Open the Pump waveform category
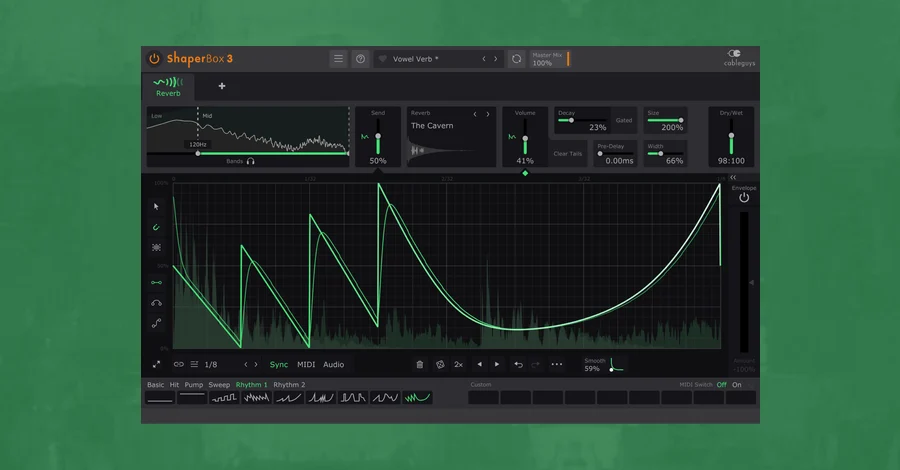This screenshot has width=900, height=470. (x=194, y=384)
